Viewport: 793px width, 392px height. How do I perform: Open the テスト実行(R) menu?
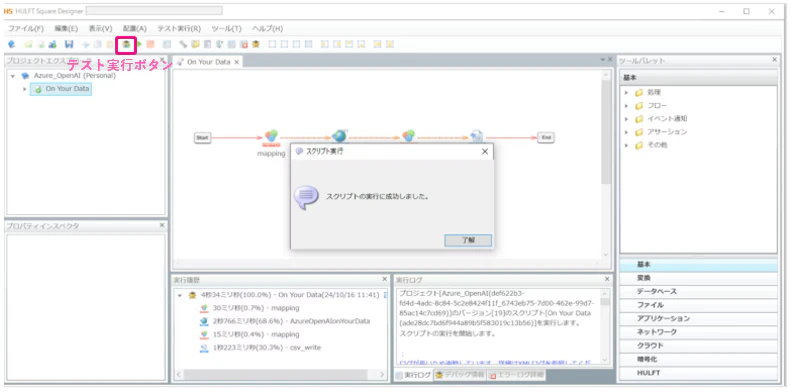(x=179, y=29)
